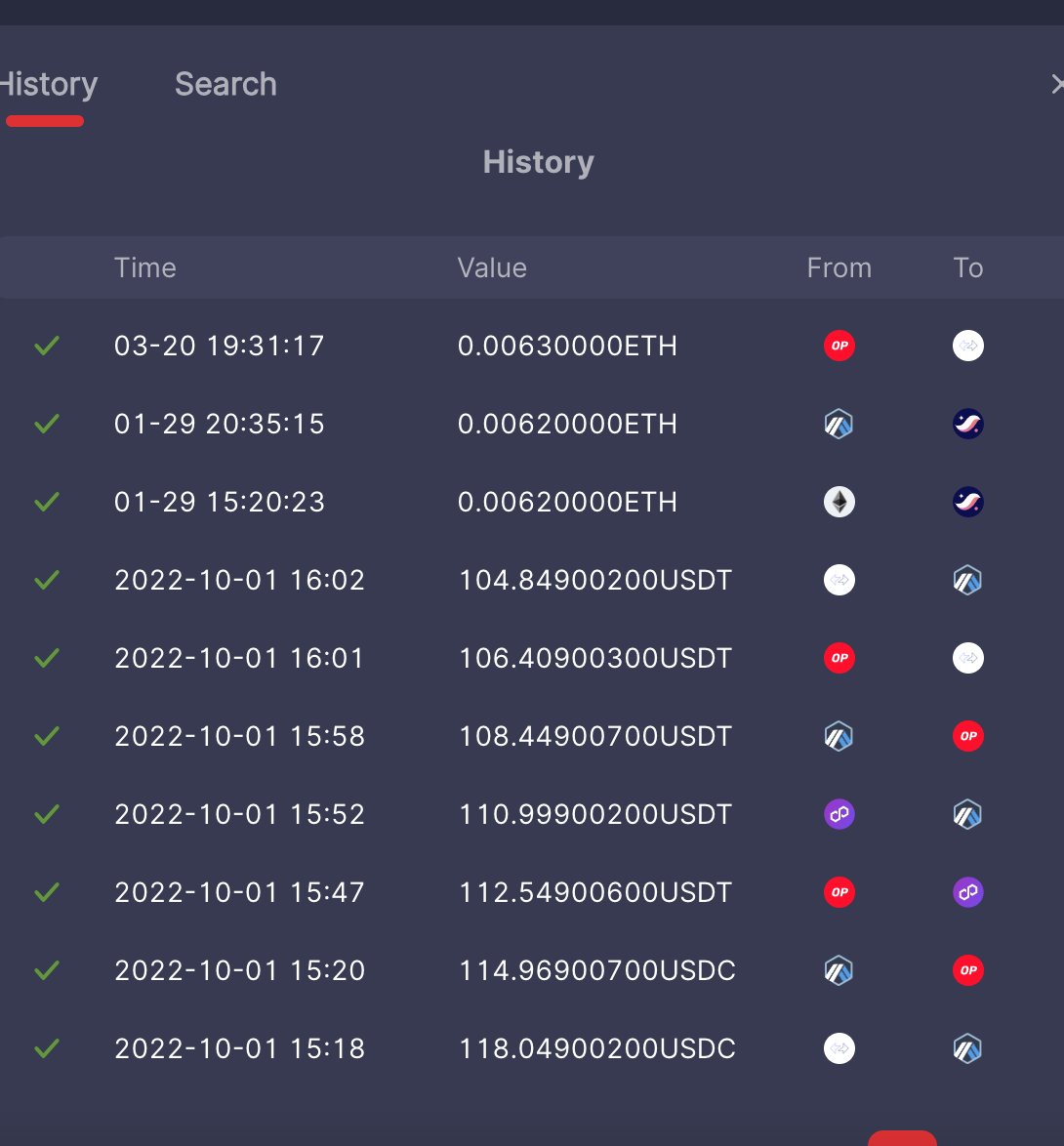Click Polygon From icon in 110.99900200USDT row

pyautogui.click(x=839, y=814)
